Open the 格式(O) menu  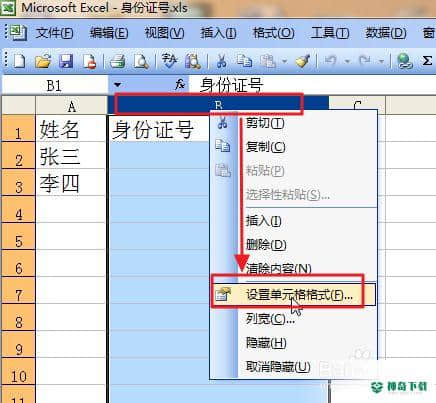[x=273, y=33]
